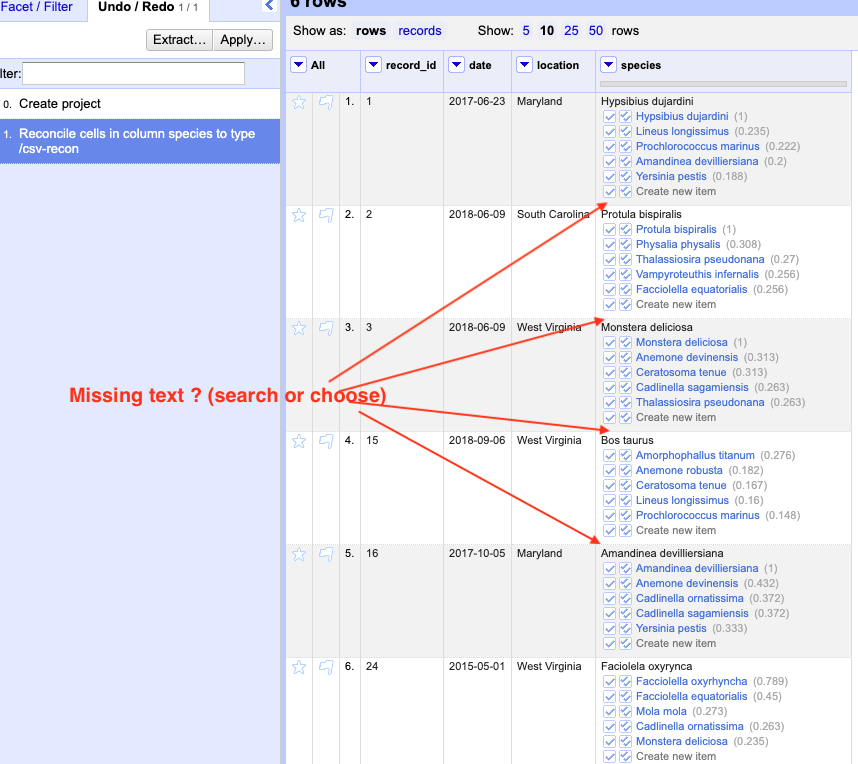The height and width of the screenshot is (764, 858).
Task: Match all identical cells to Physalia physalis
Action: pos(625,245)
